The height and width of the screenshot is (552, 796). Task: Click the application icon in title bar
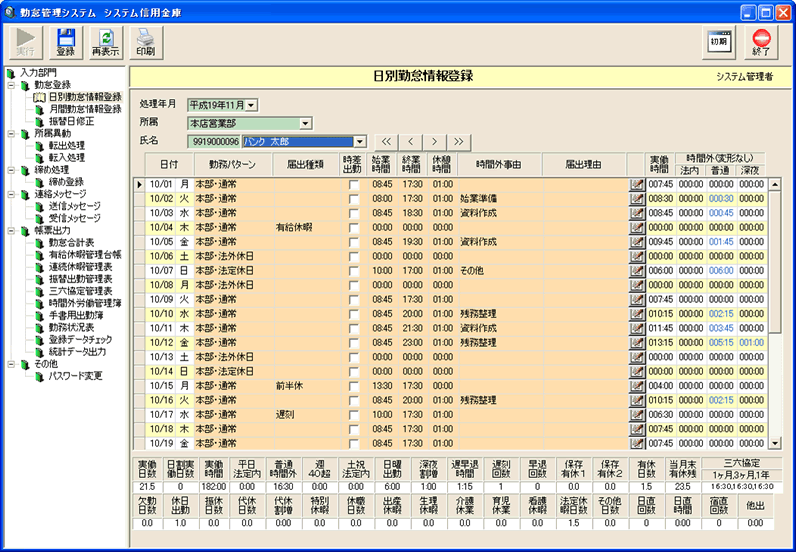(9, 11)
